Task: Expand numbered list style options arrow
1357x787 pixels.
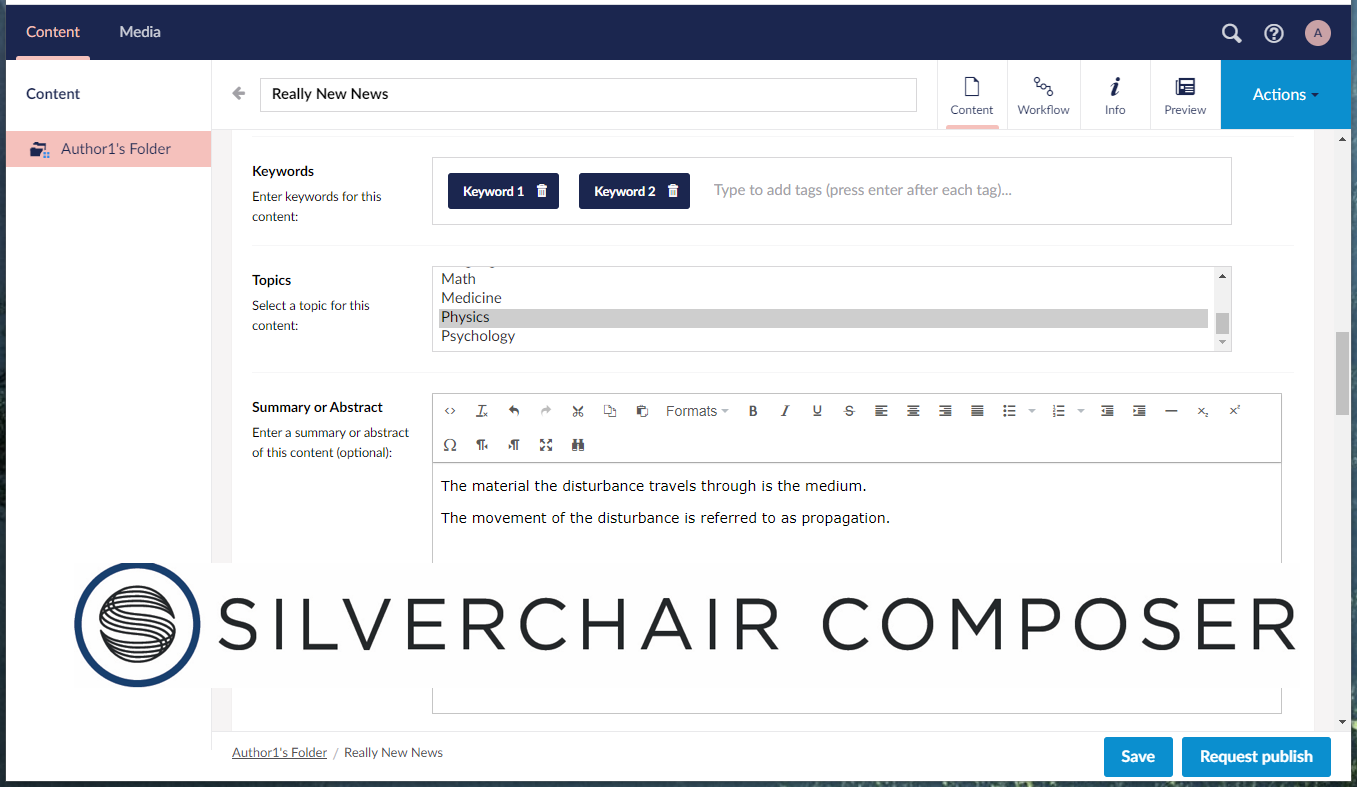Action: point(1081,411)
